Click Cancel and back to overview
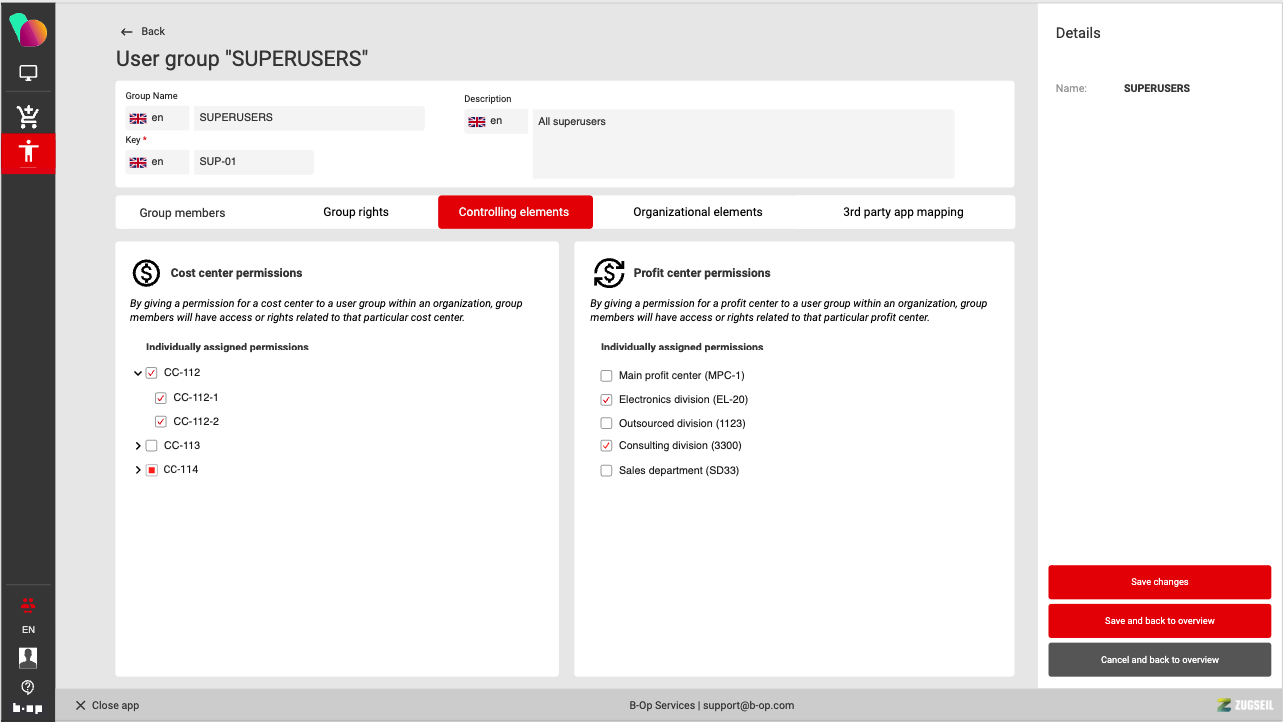Screen dimensions: 1283x722 tap(1159, 660)
